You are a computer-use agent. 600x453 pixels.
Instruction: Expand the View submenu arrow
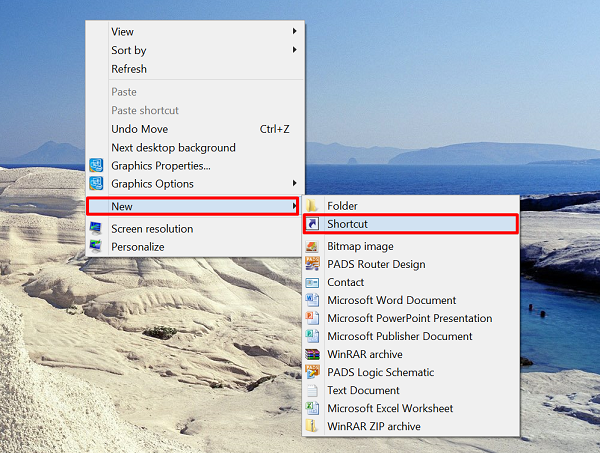pyautogui.click(x=295, y=31)
